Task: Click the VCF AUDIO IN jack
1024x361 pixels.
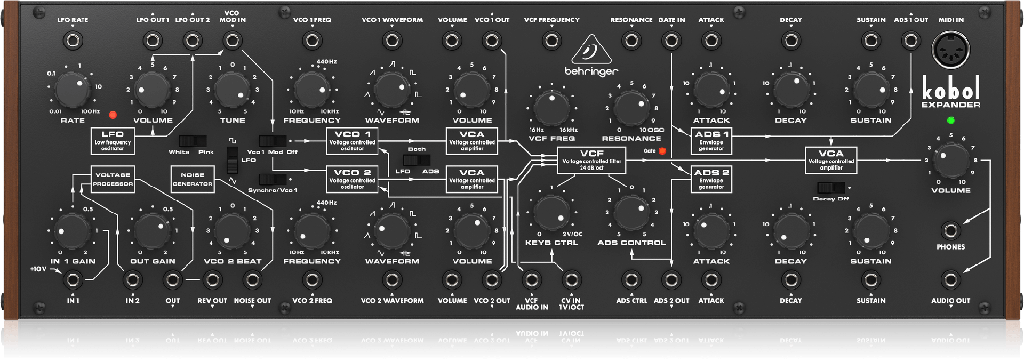Action: point(531,281)
